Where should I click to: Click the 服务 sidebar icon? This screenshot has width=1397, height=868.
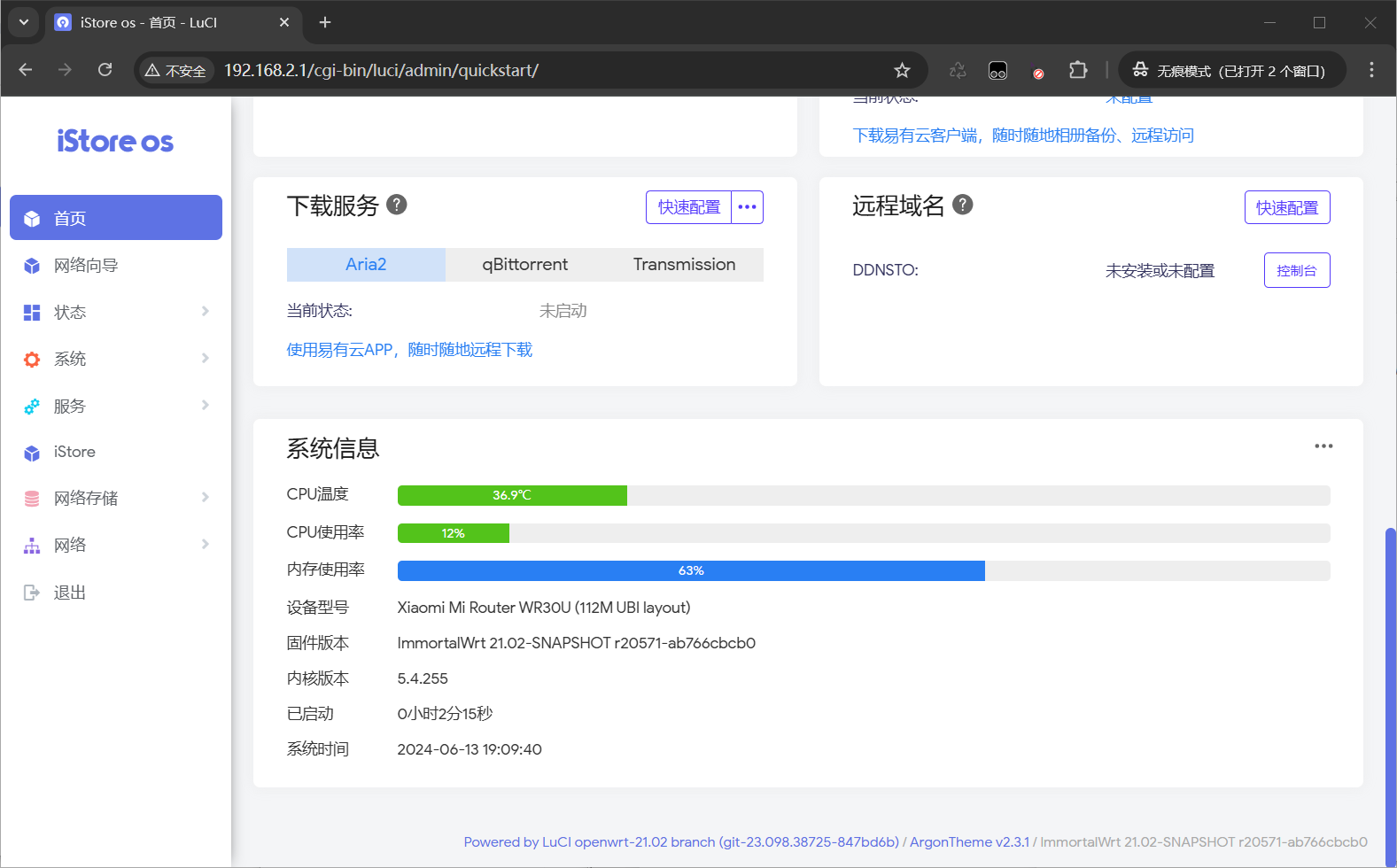(x=32, y=407)
